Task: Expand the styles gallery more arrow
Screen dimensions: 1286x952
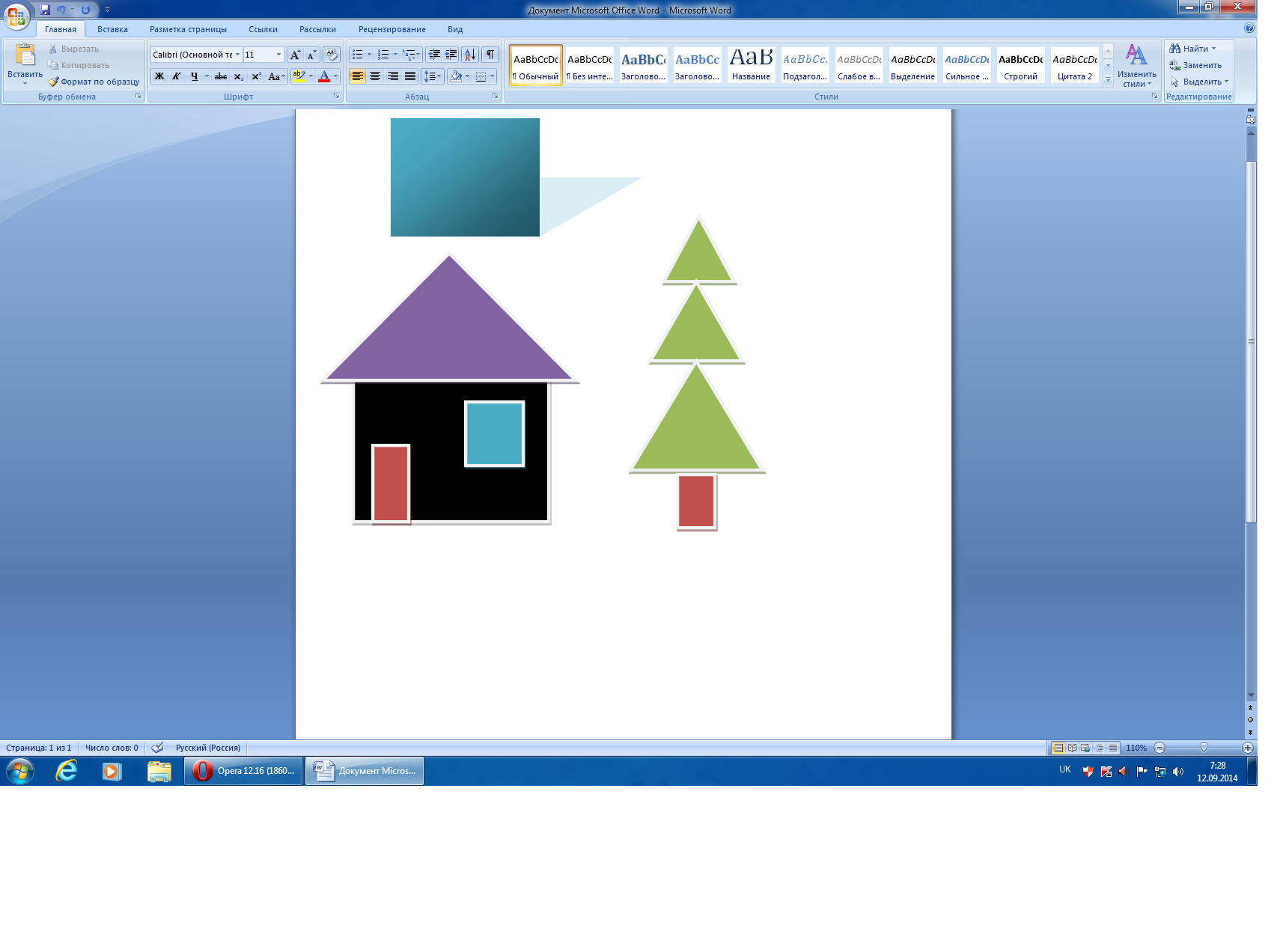Action: click(x=1108, y=79)
